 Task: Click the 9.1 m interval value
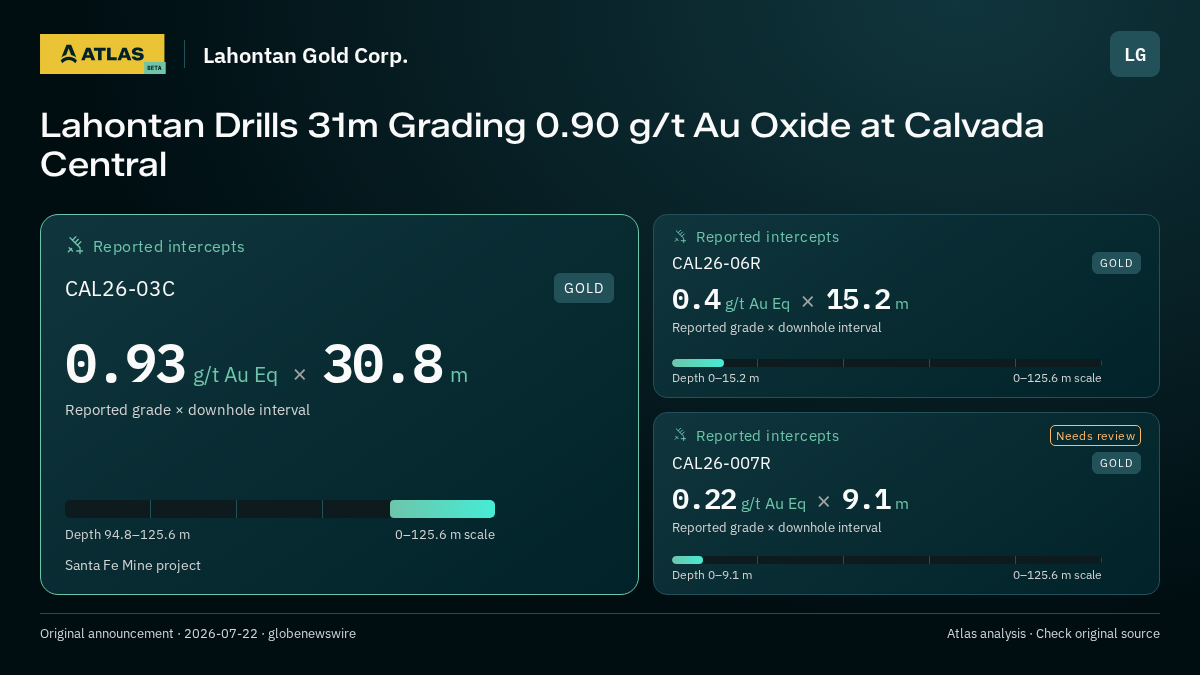[866, 500]
